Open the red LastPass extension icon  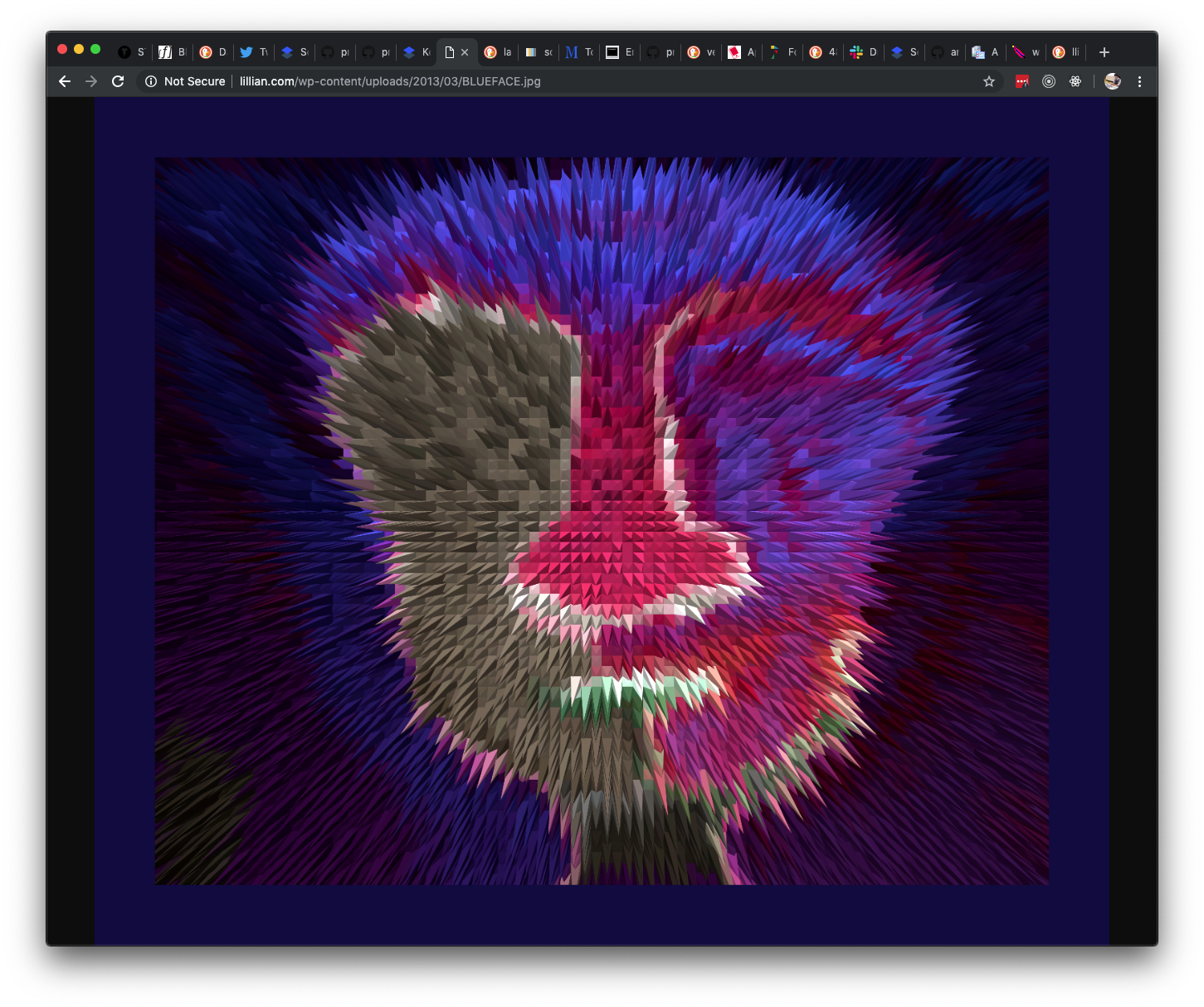[1022, 81]
